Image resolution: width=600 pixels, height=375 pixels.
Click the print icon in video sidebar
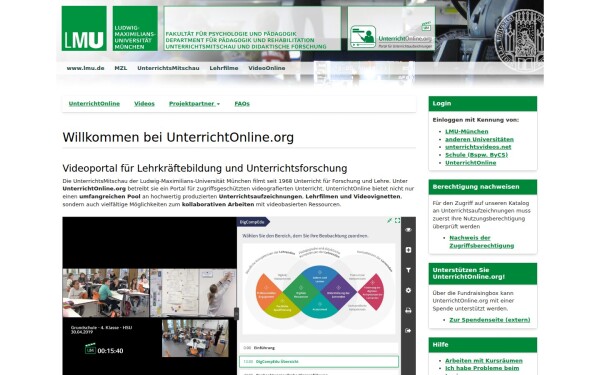pos(408,310)
